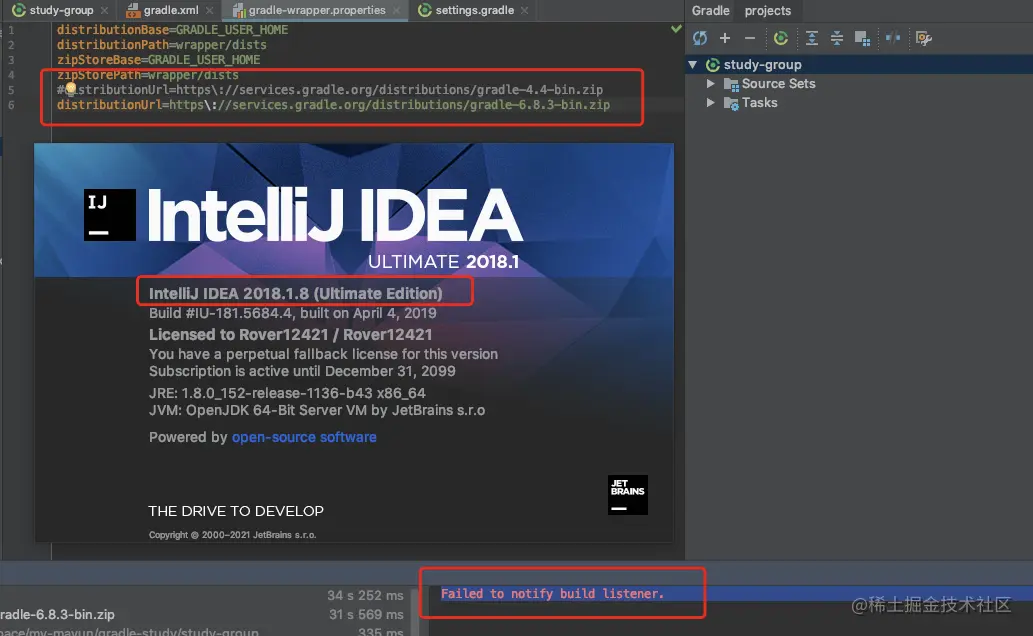Expand the Tasks node
The width and height of the screenshot is (1033, 636).
710,103
